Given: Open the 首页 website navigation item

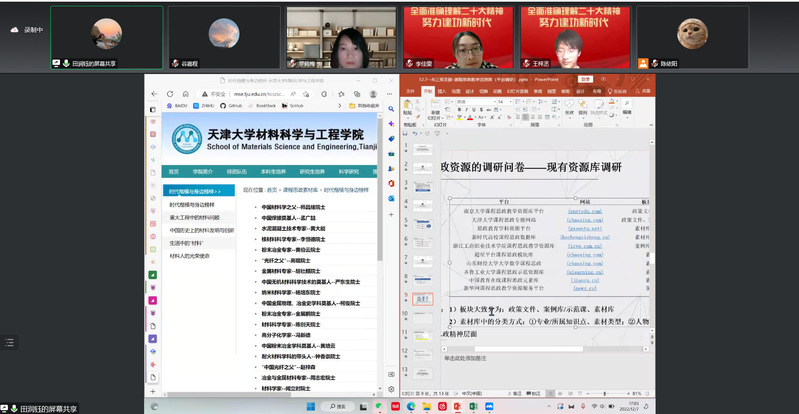Looking at the screenshot, I should point(174,171).
